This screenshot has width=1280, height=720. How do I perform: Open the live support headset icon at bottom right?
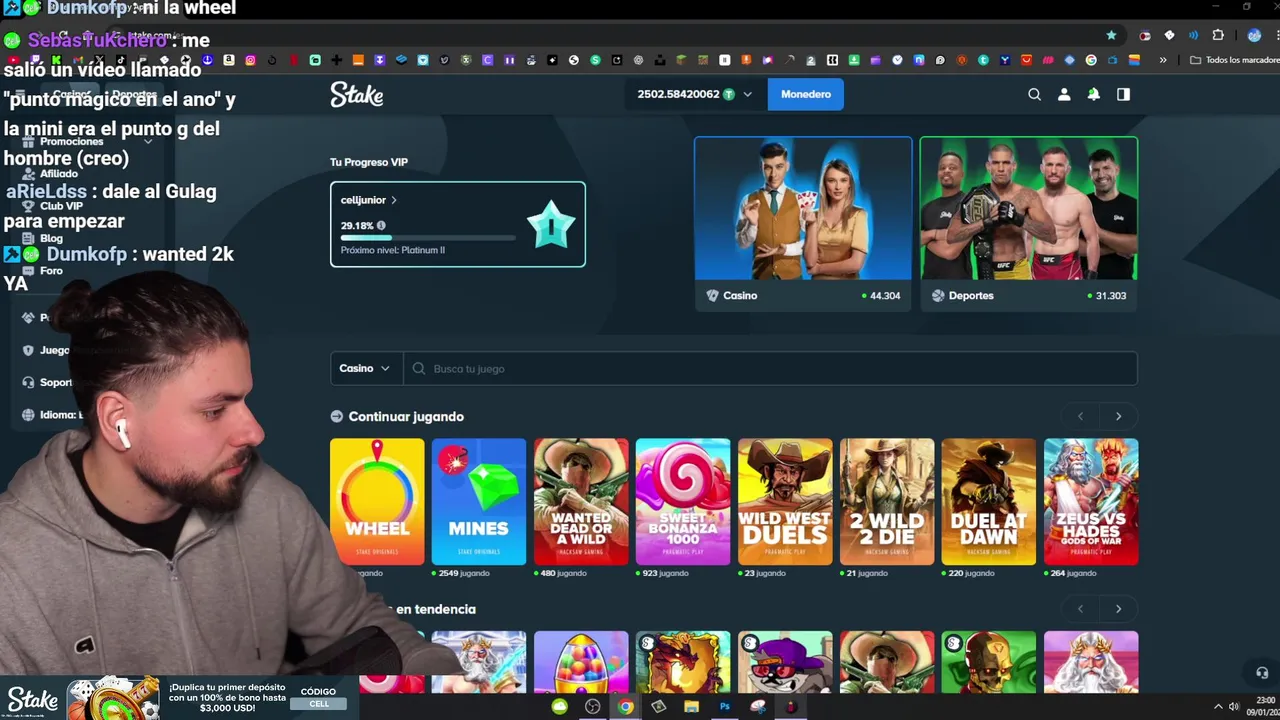1262,673
